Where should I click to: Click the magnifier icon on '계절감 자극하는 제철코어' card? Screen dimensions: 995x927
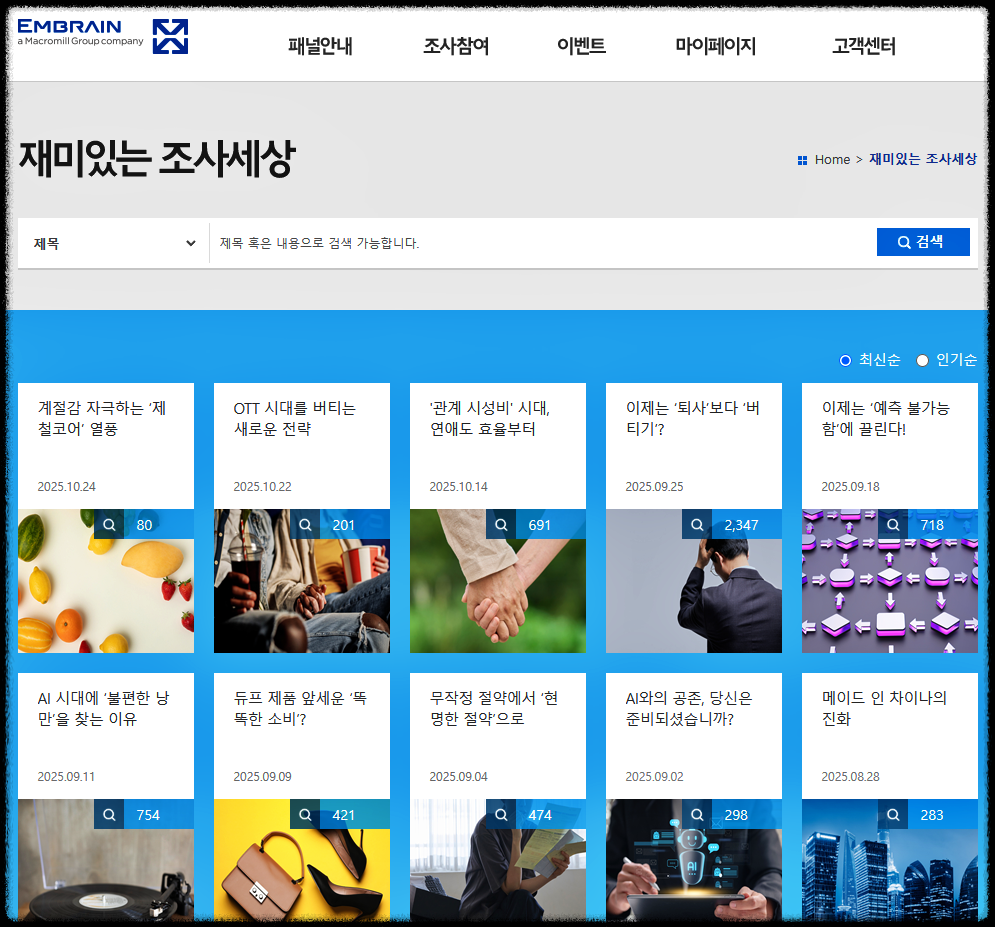coord(108,523)
